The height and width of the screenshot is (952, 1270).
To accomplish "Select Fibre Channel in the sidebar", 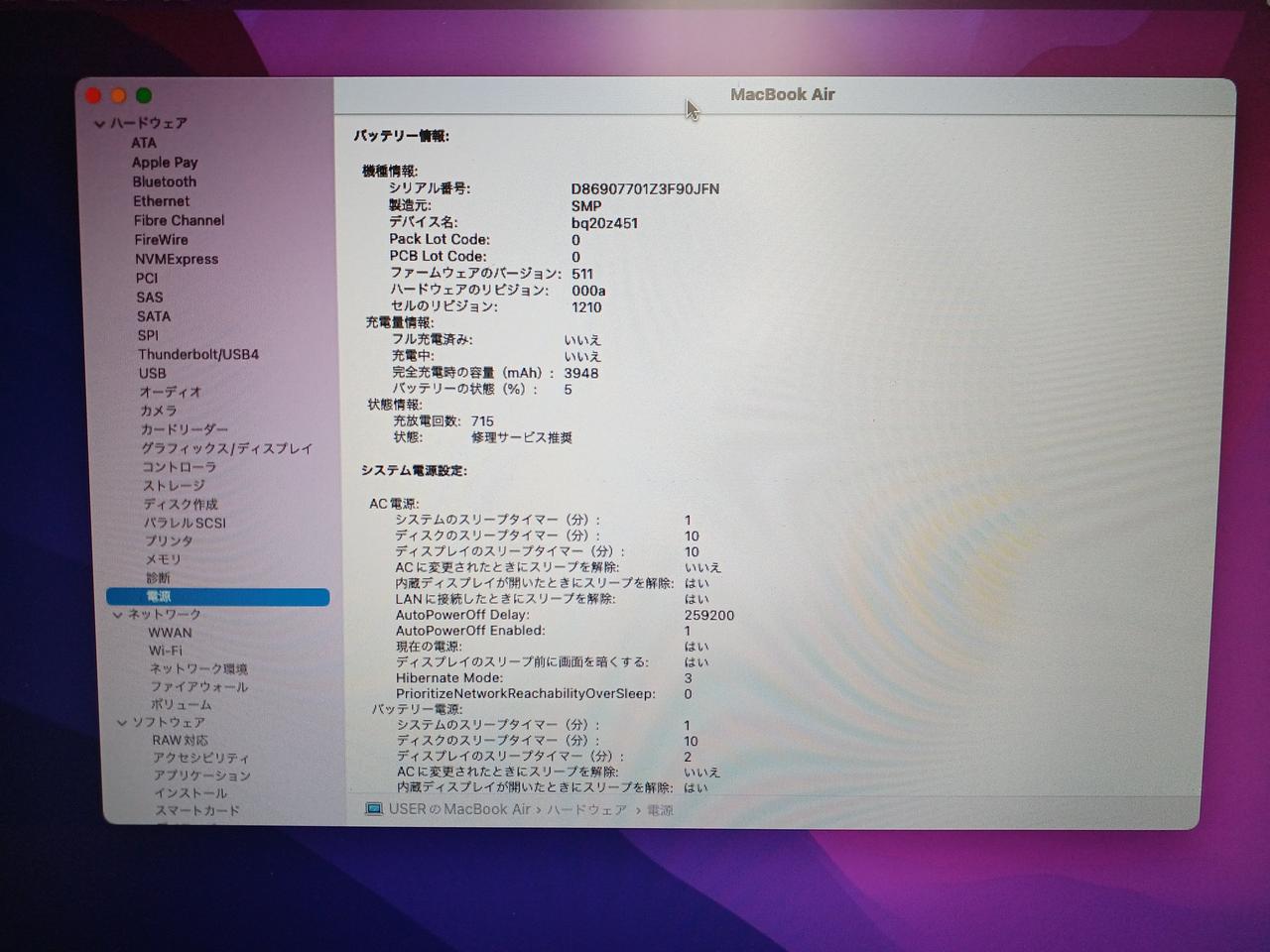I will (180, 220).
